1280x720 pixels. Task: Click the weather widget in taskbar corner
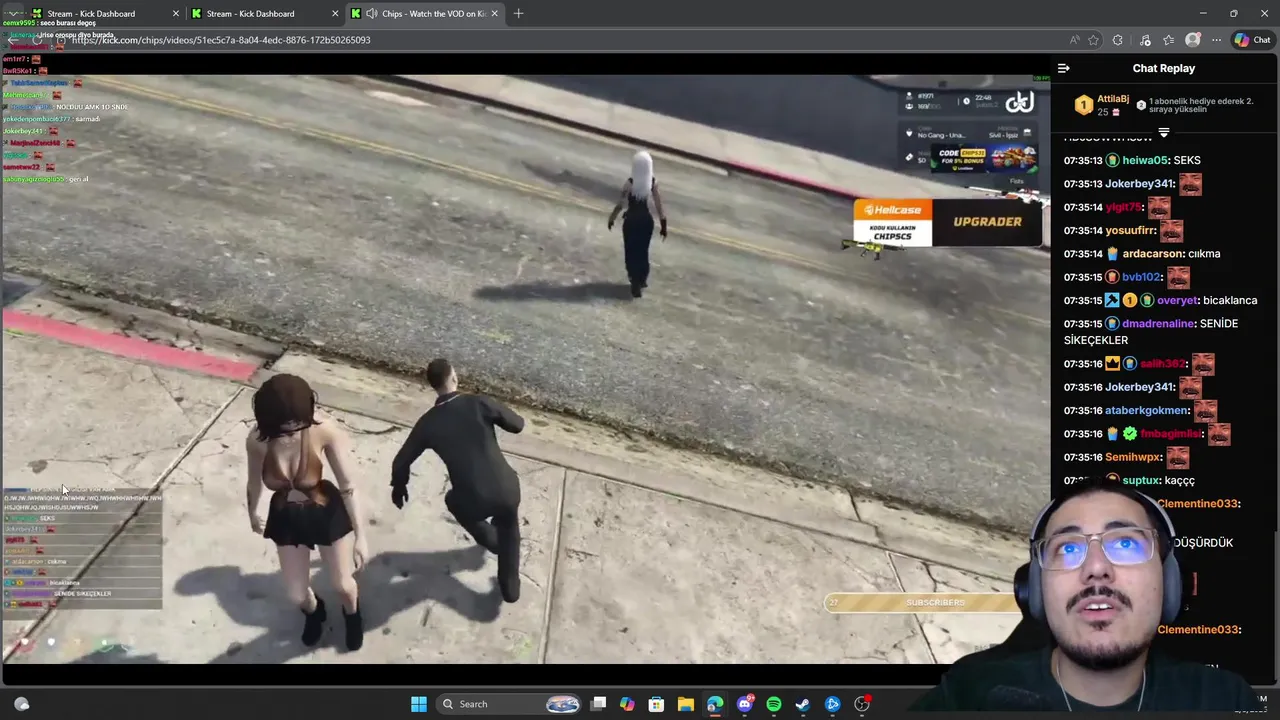tap(22, 704)
